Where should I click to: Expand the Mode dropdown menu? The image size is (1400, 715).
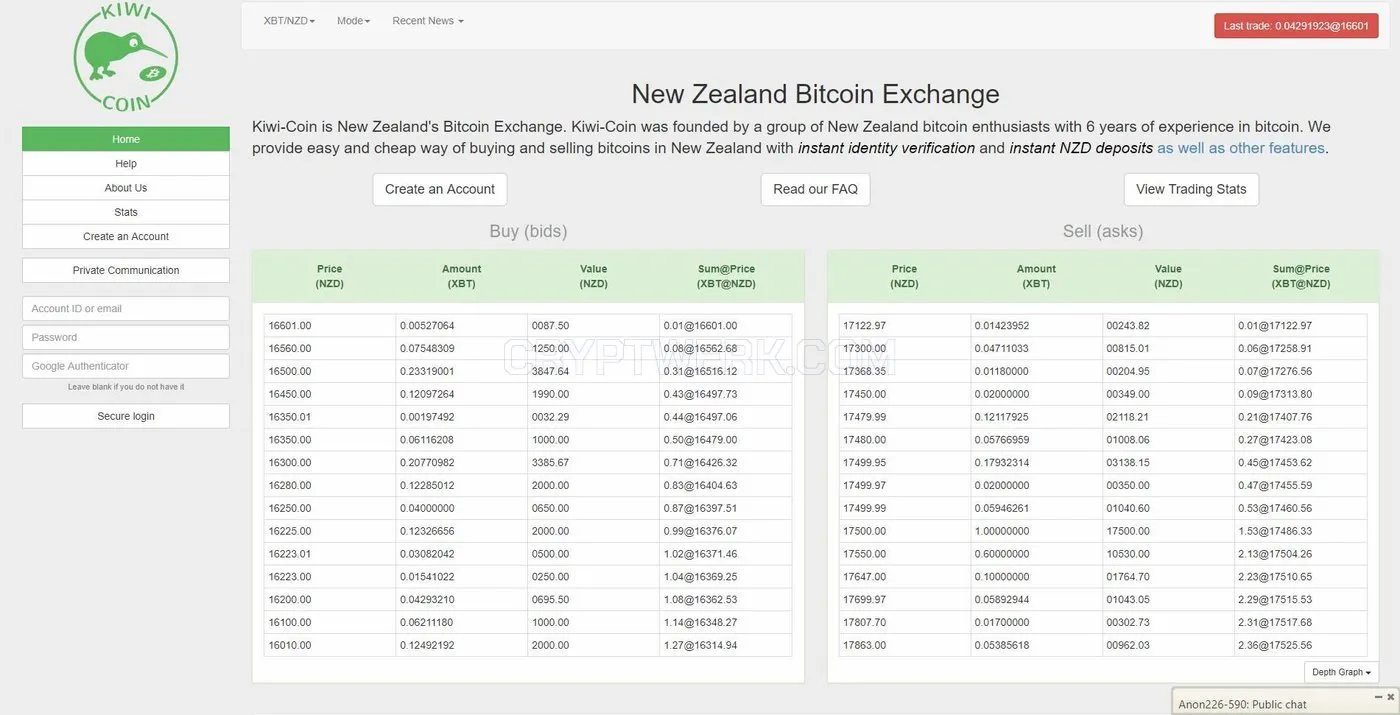pyautogui.click(x=353, y=21)
